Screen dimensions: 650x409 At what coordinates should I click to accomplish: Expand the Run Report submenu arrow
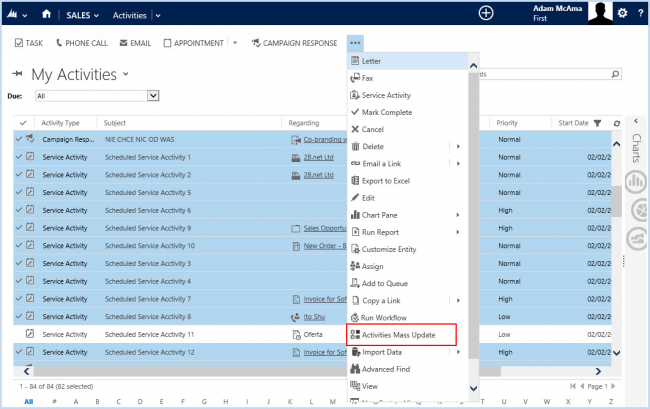coord(458,232)
